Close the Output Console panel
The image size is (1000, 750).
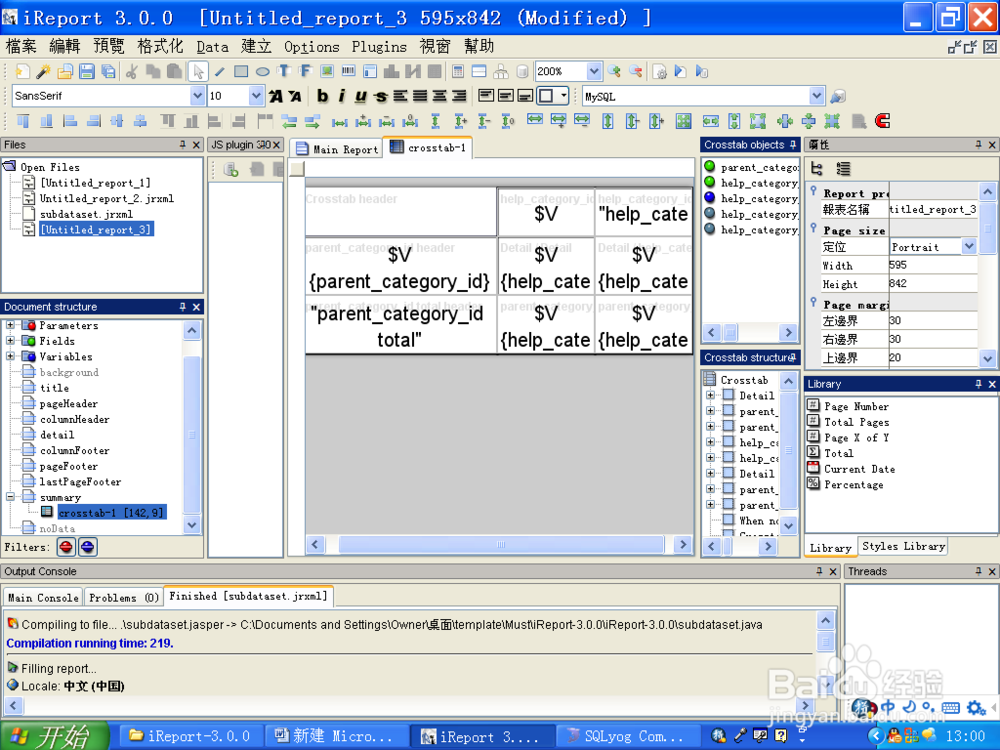[x=833, y=571]
